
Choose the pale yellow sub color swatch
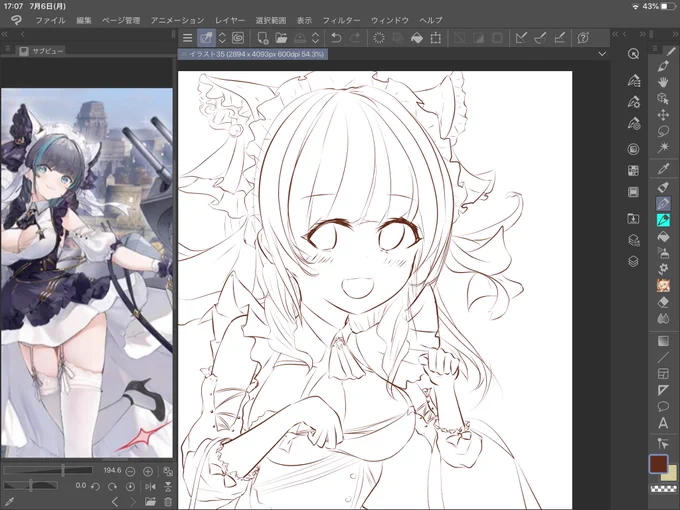672,474
